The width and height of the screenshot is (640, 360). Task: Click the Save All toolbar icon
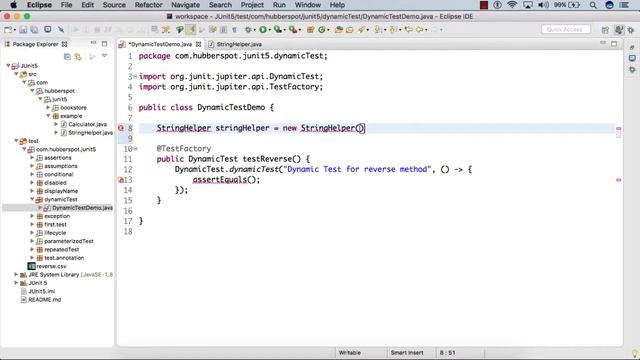34,29
